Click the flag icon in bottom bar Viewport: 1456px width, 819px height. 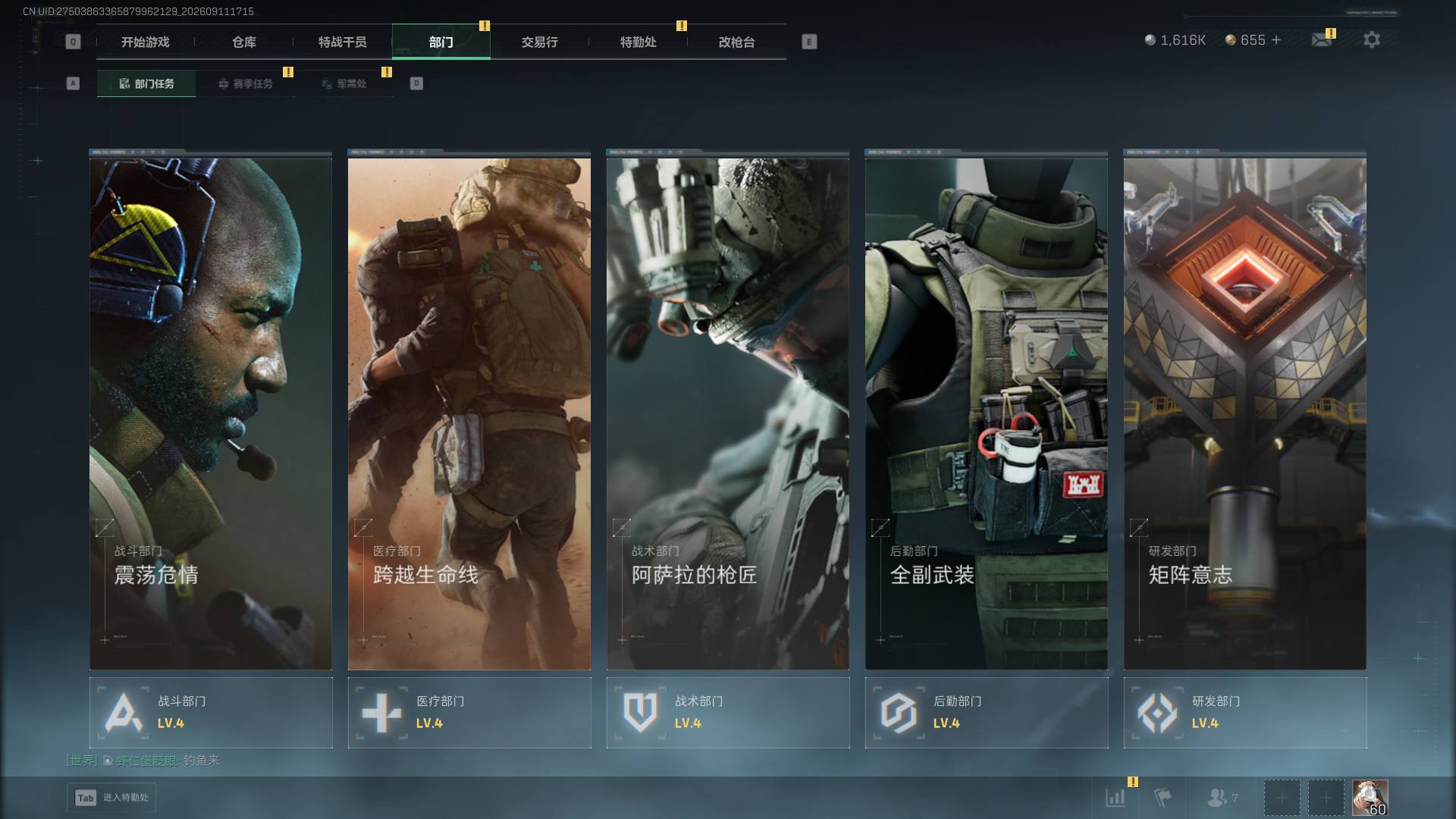click(x=1162, y=798)
